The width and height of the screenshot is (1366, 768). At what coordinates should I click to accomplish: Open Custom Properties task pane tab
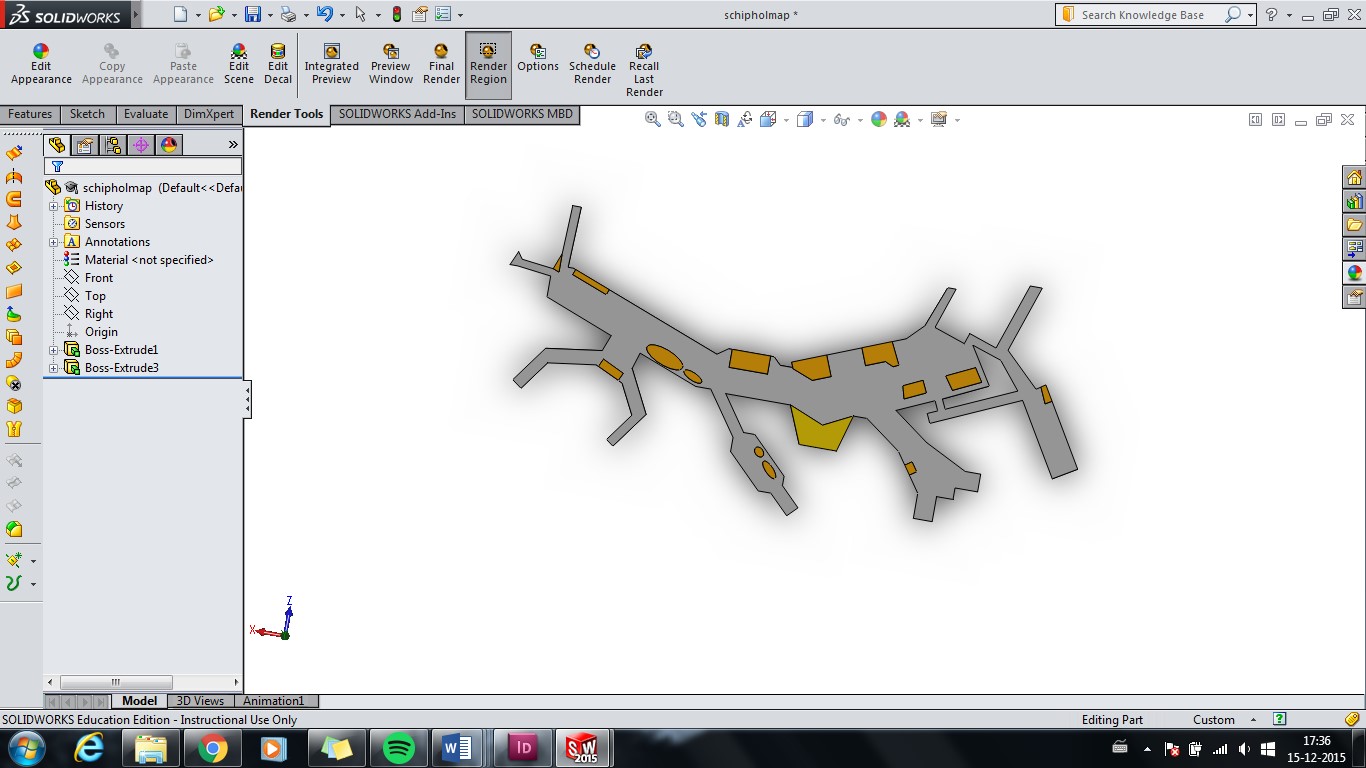1354,297
